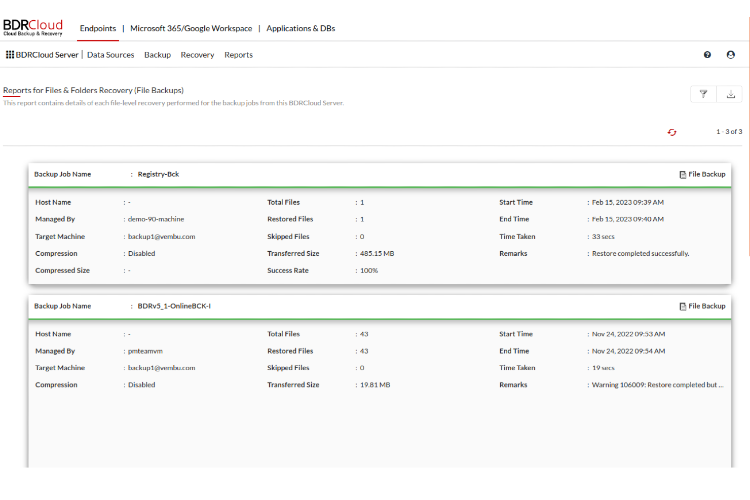Click Registry-Bck target machine backup1@vembu.com
Screen dimensions: 750x500
tap(161, 236)
